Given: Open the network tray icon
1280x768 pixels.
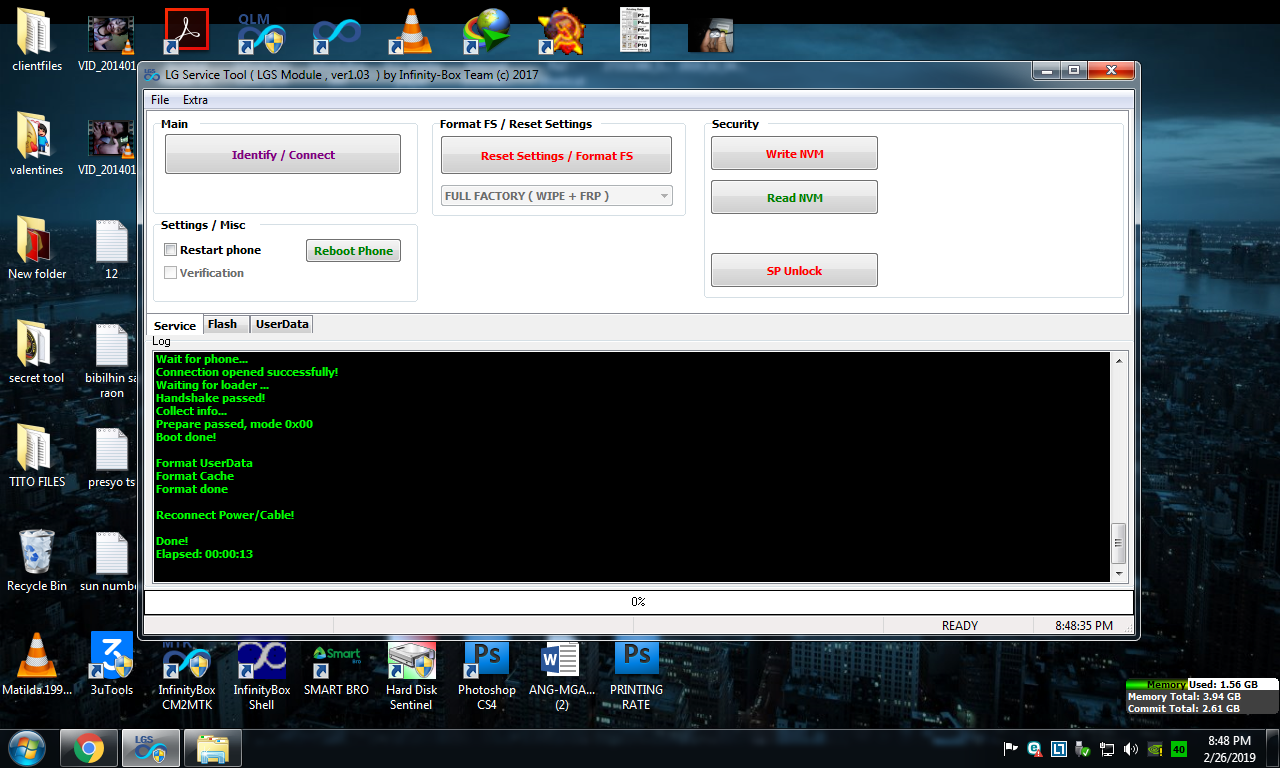Looking at the screenshot, I should [x=1107, y=748].
